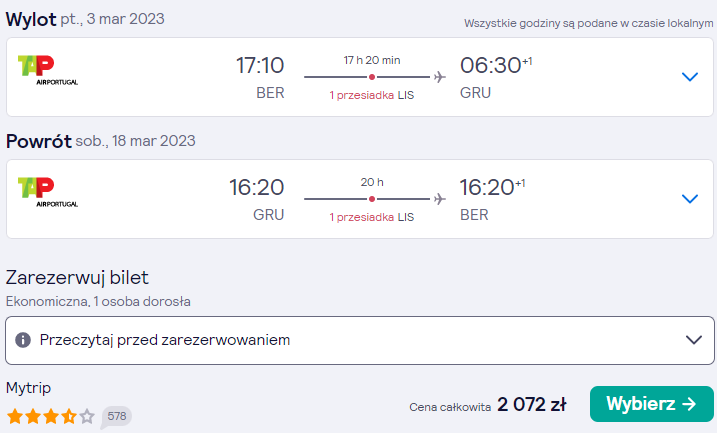Click the Mytrip provider name
The image size is (717, 433).
coord(28,388)
